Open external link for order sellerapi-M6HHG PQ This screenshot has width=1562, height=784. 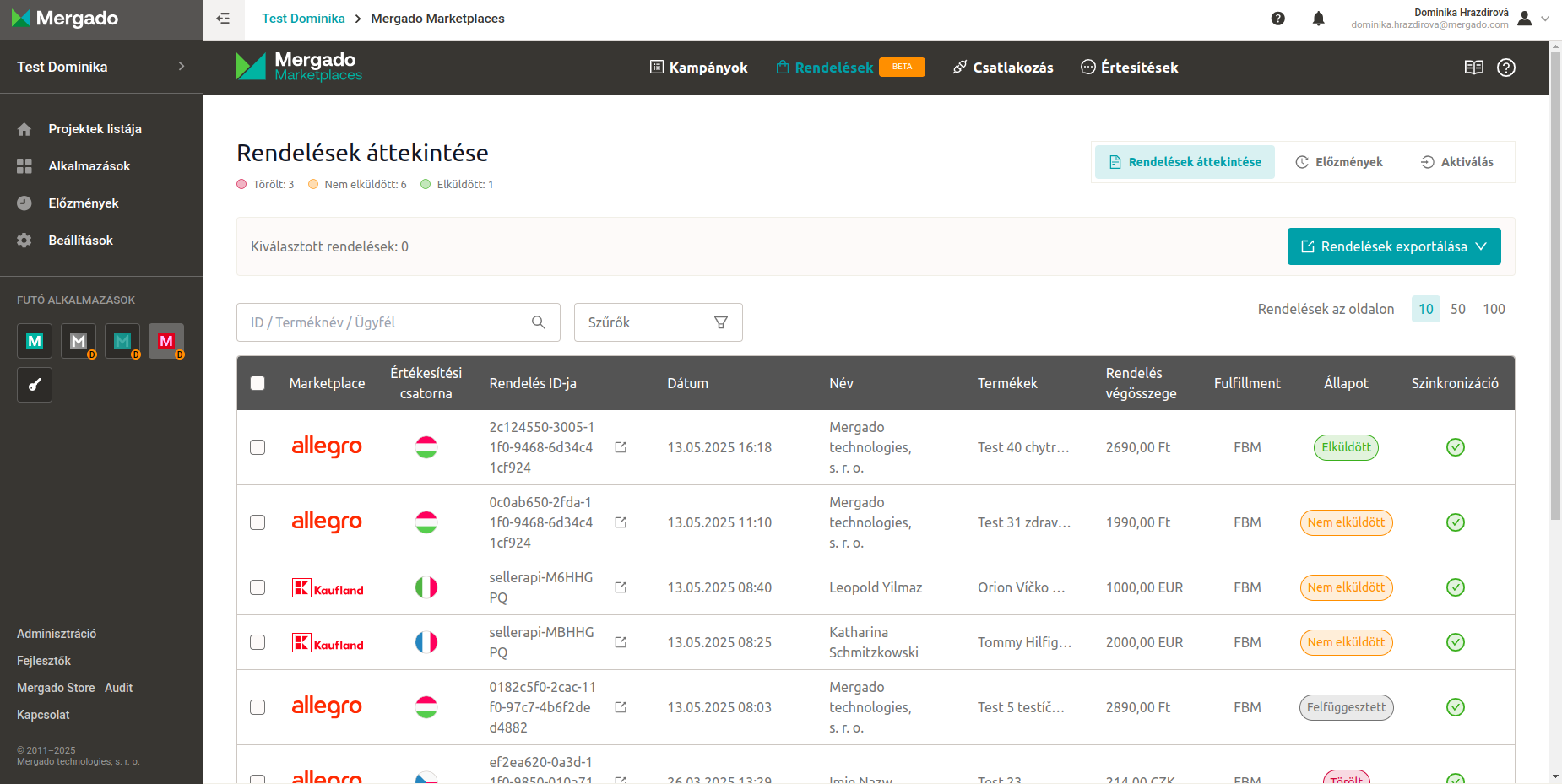point(621,587)
